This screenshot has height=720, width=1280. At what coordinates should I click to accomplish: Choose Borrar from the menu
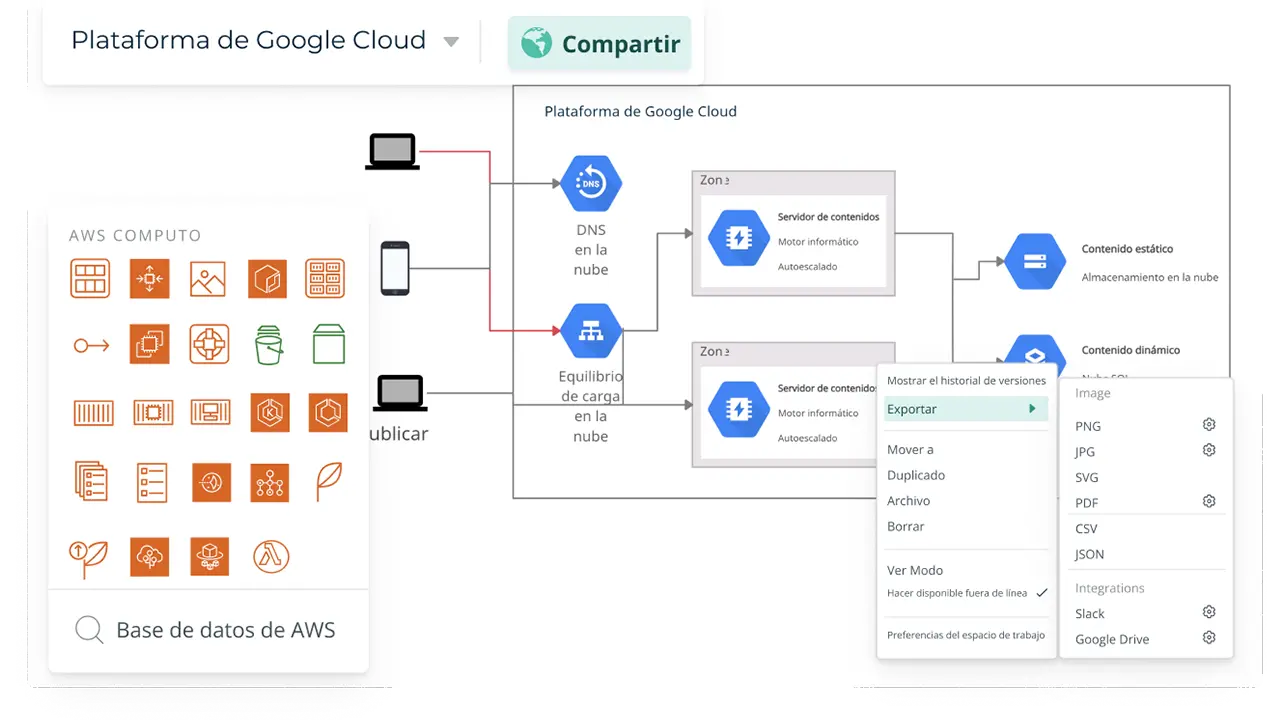pos(905,526)
